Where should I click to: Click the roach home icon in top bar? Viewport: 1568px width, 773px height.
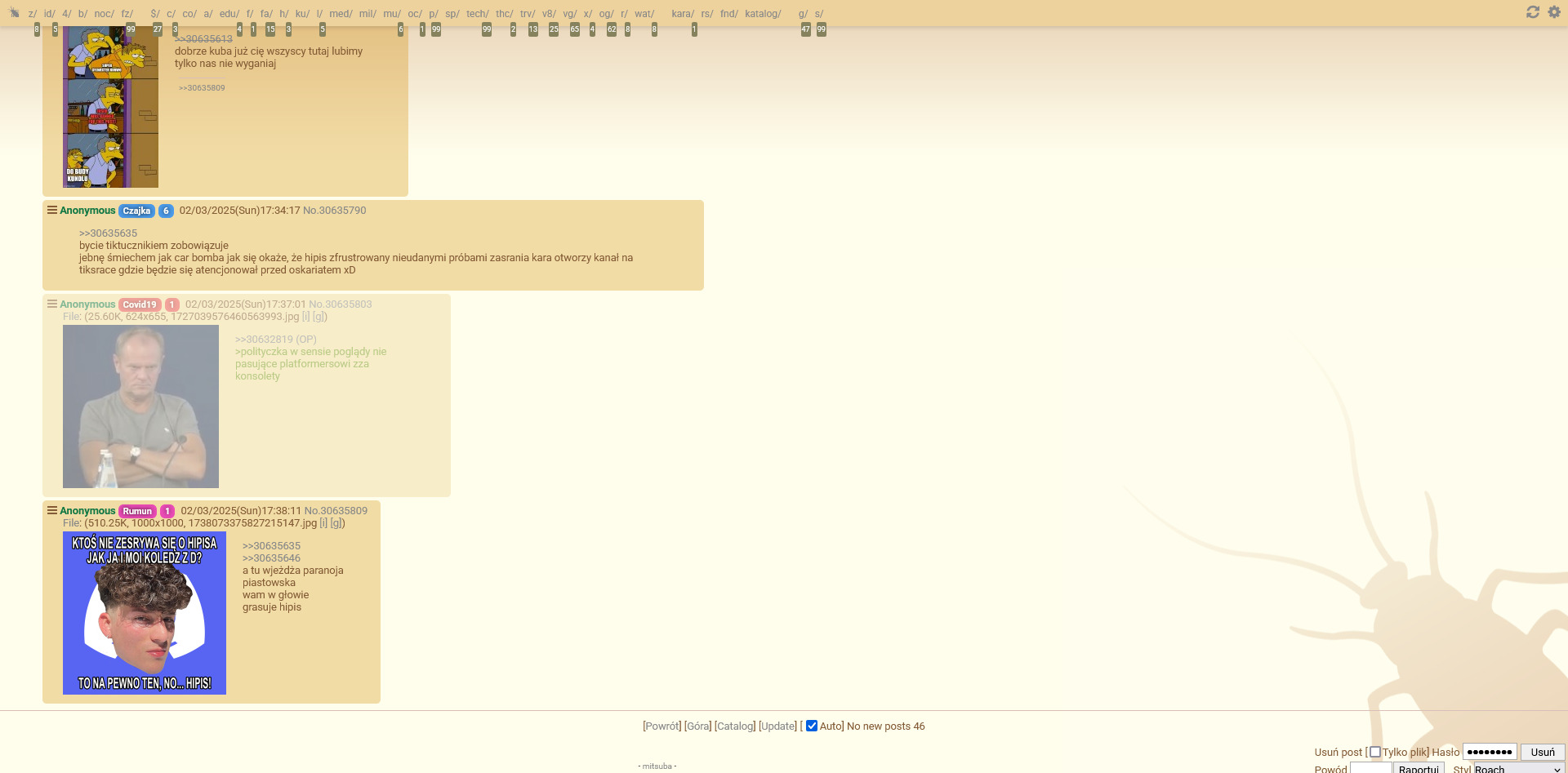point(14,13)
